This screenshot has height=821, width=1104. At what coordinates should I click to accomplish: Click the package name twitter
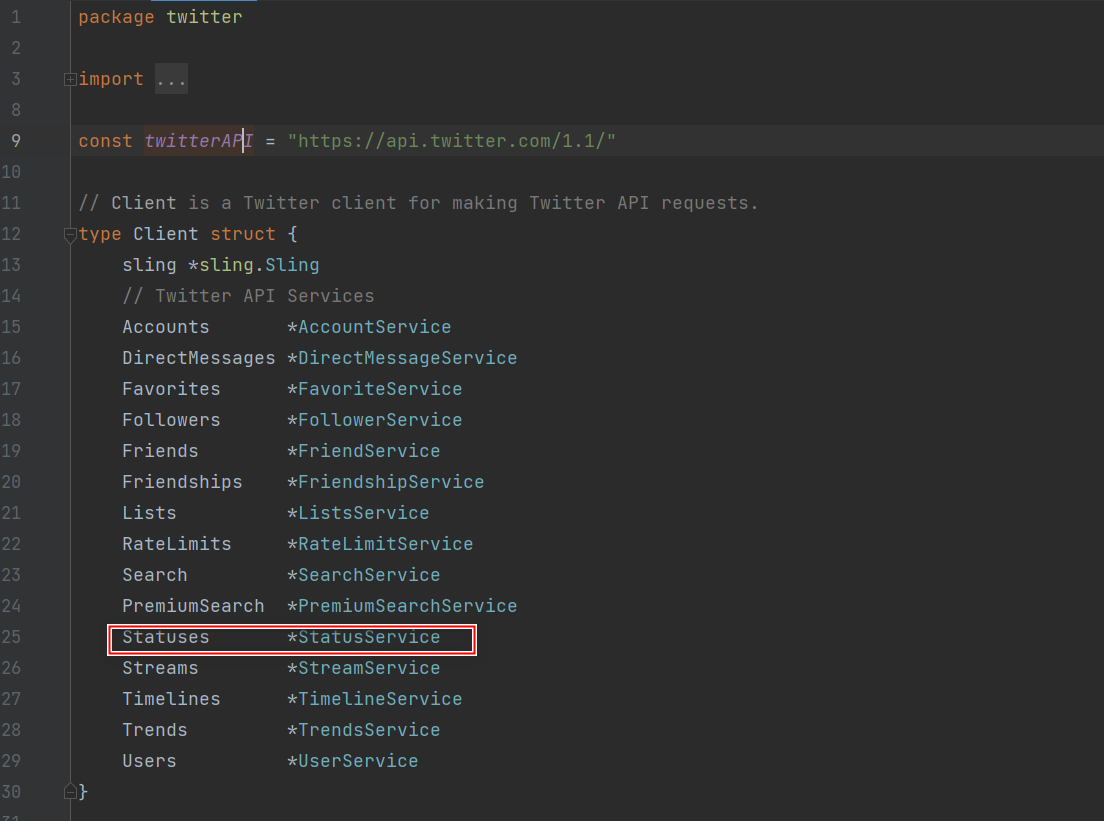[x=204, y=17]
